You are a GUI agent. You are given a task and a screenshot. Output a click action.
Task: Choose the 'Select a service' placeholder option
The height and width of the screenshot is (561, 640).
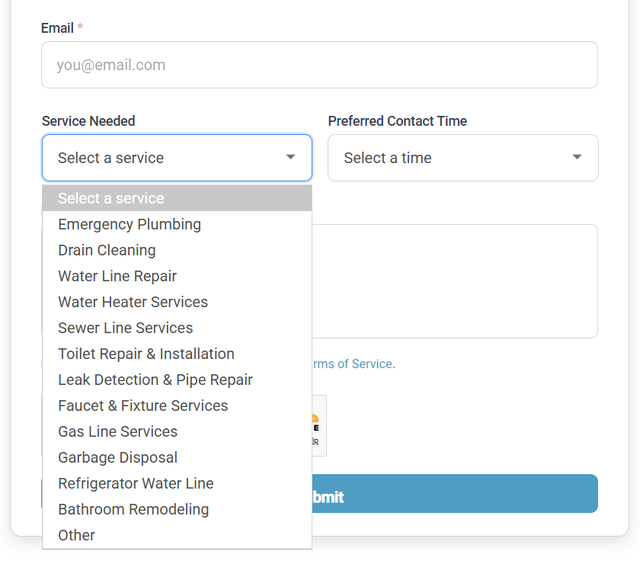176,198
